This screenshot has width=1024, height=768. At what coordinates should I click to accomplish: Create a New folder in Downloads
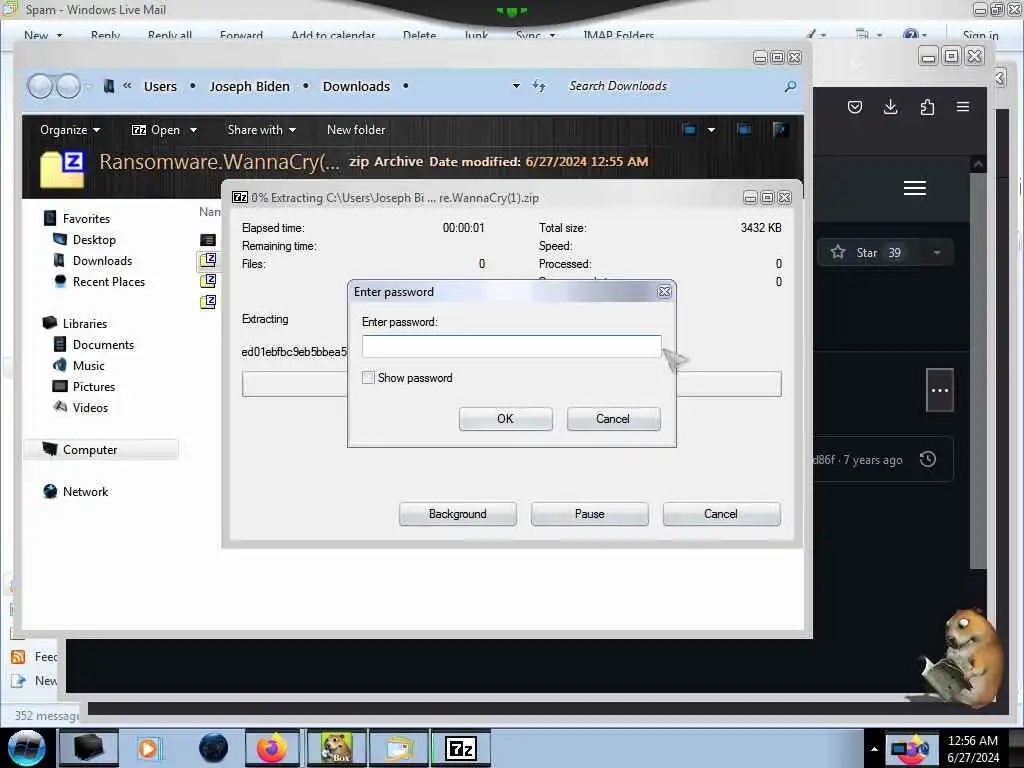(x=356, y=130)
